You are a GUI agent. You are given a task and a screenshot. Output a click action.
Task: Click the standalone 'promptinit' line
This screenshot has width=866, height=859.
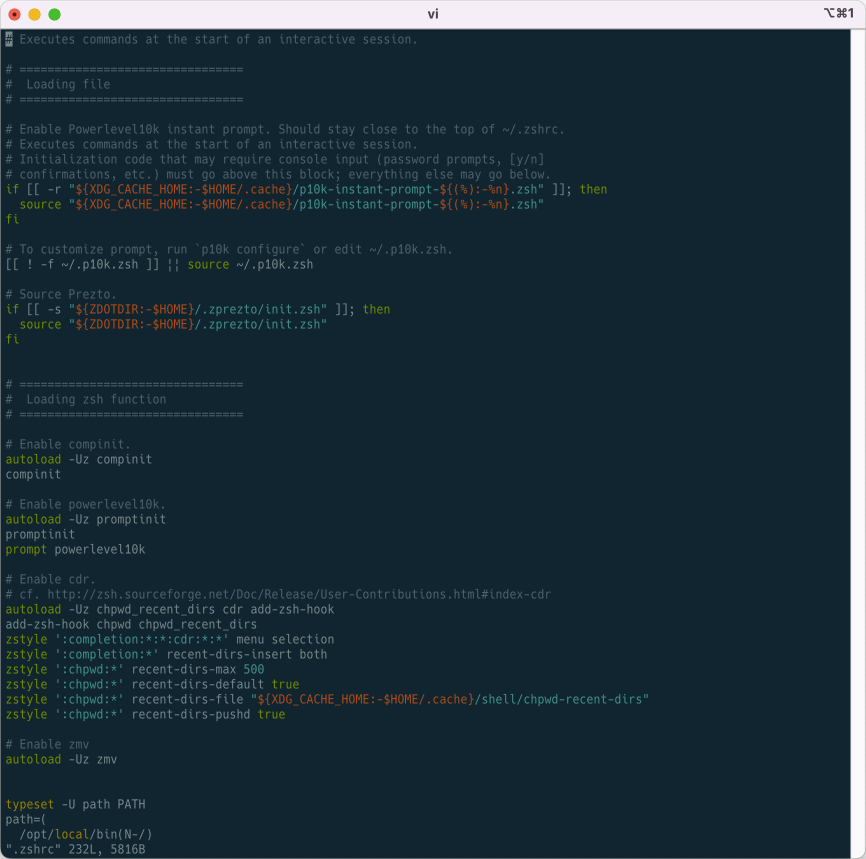pos(40,534)
